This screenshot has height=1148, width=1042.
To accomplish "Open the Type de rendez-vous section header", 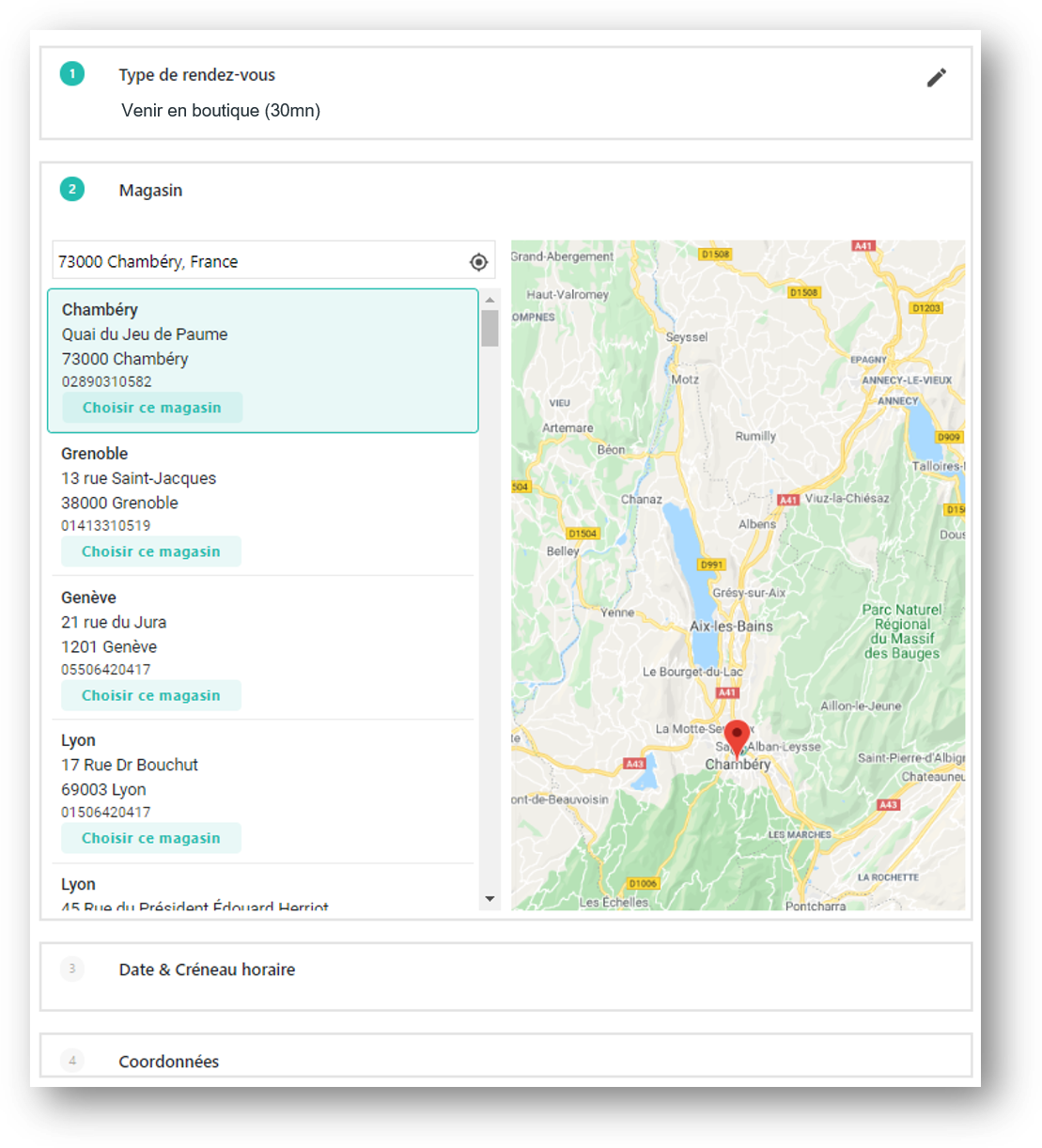I will click(x=197, y=75).
